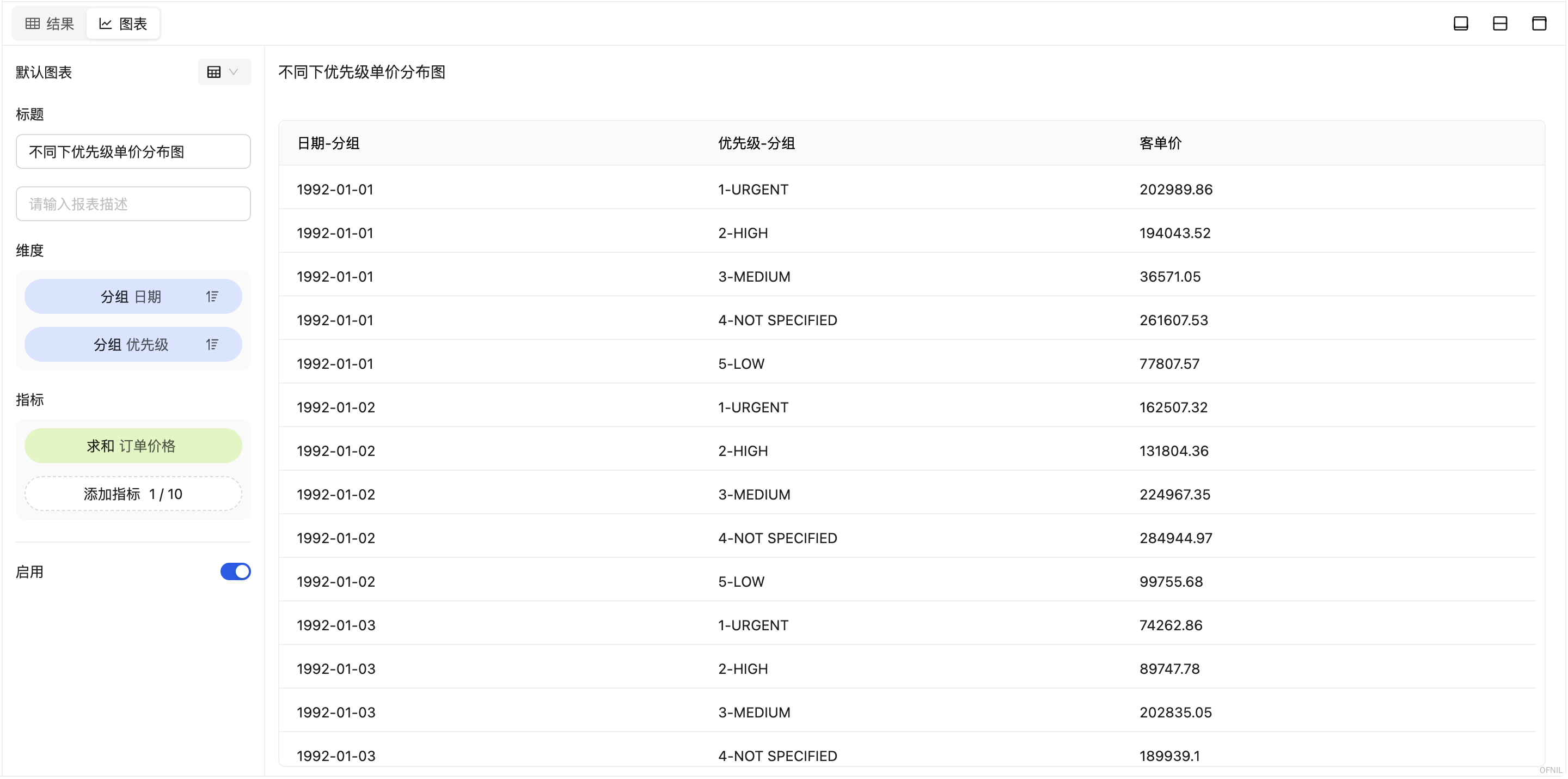The image size is (1568, 779).
Task: Click 5-LOW in the 1992-01-01 row
Action: point(741,363)
